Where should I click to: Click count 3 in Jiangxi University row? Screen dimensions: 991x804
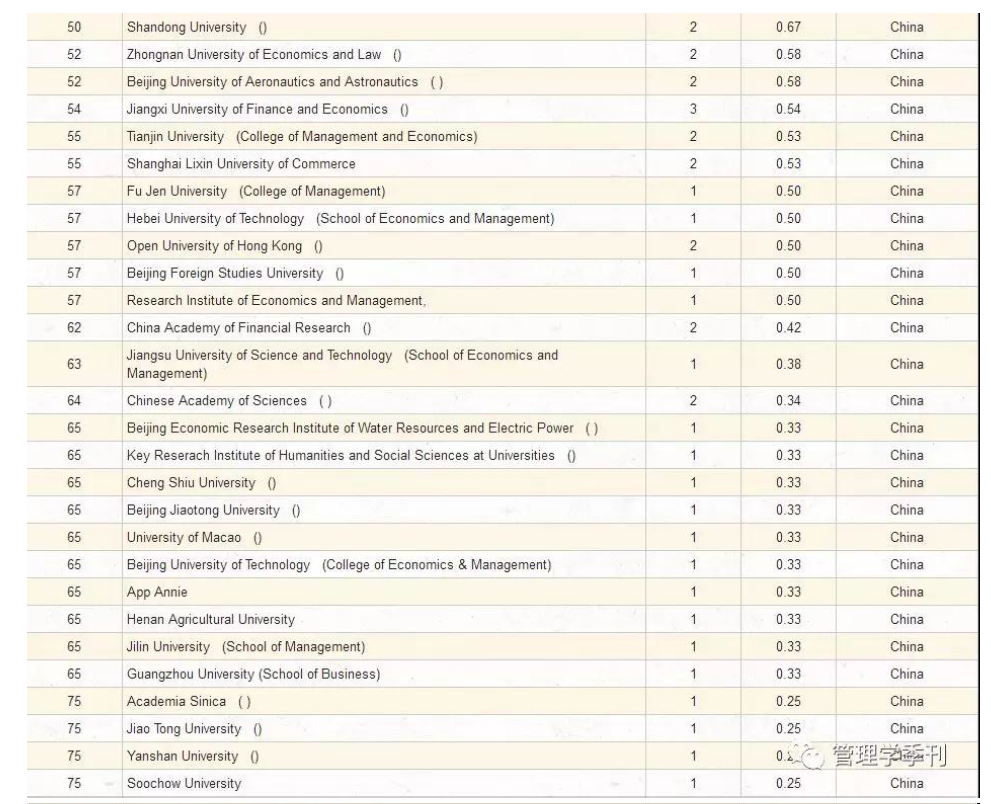[x=693, y=109]
